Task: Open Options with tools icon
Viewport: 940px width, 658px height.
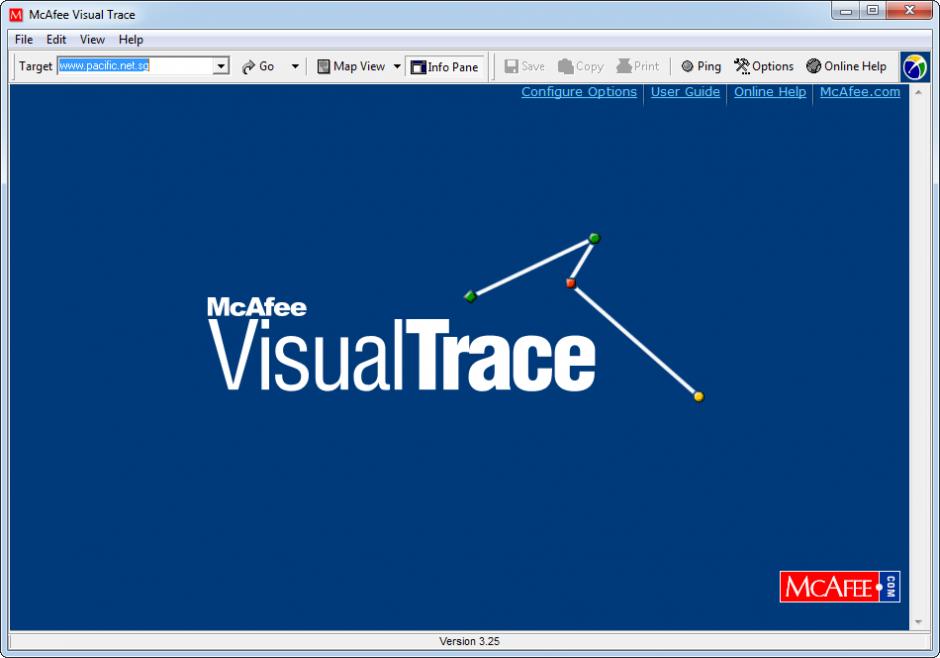Action: click(764, 67)
